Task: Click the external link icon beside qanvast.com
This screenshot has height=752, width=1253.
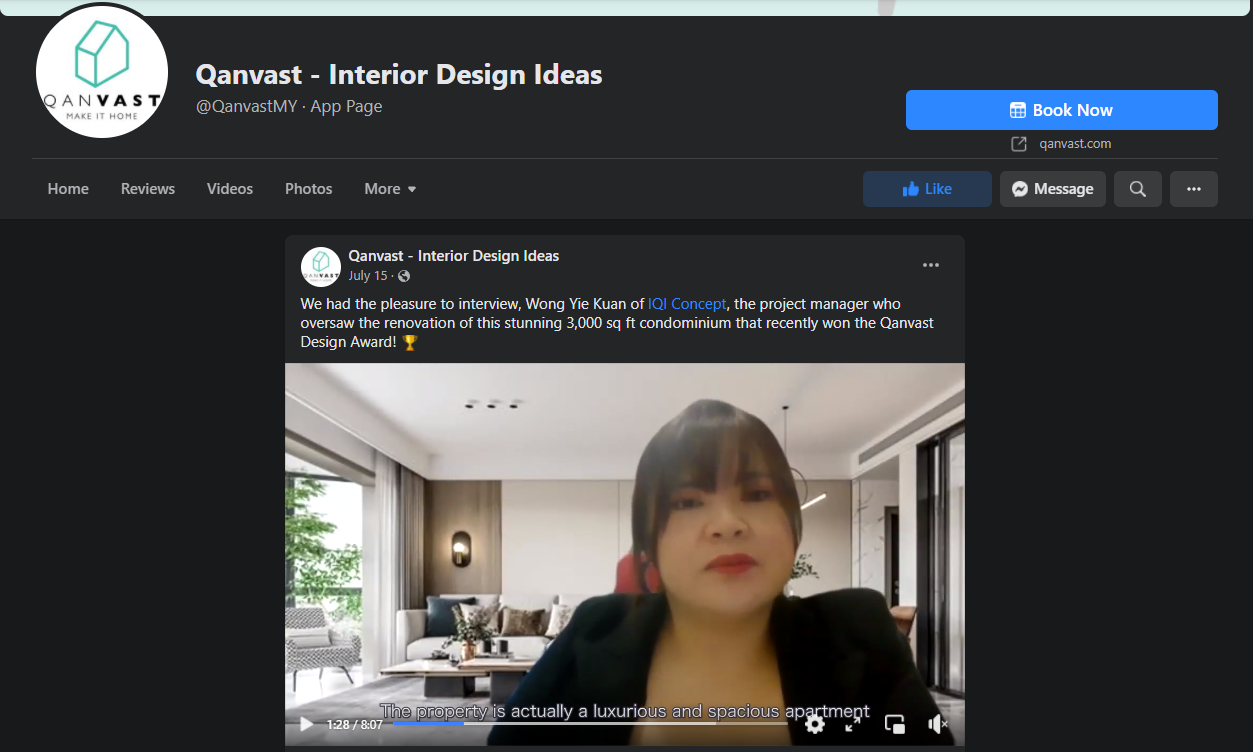Action: (1019, 144)
